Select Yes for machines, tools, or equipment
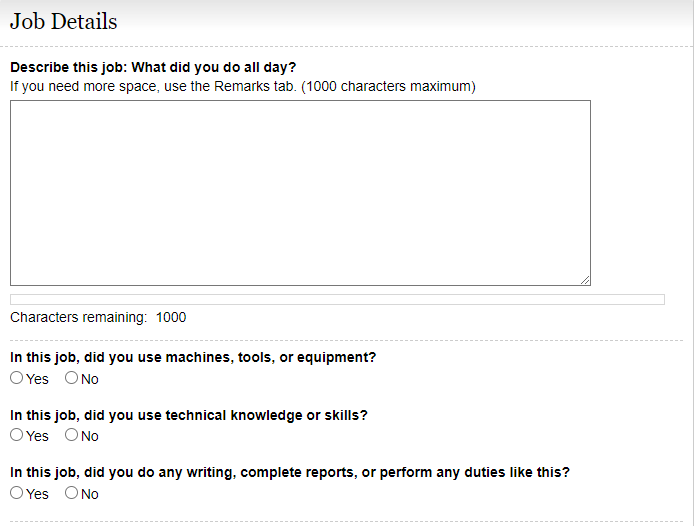The image size is (696, 526). click(x=16, y=378)
